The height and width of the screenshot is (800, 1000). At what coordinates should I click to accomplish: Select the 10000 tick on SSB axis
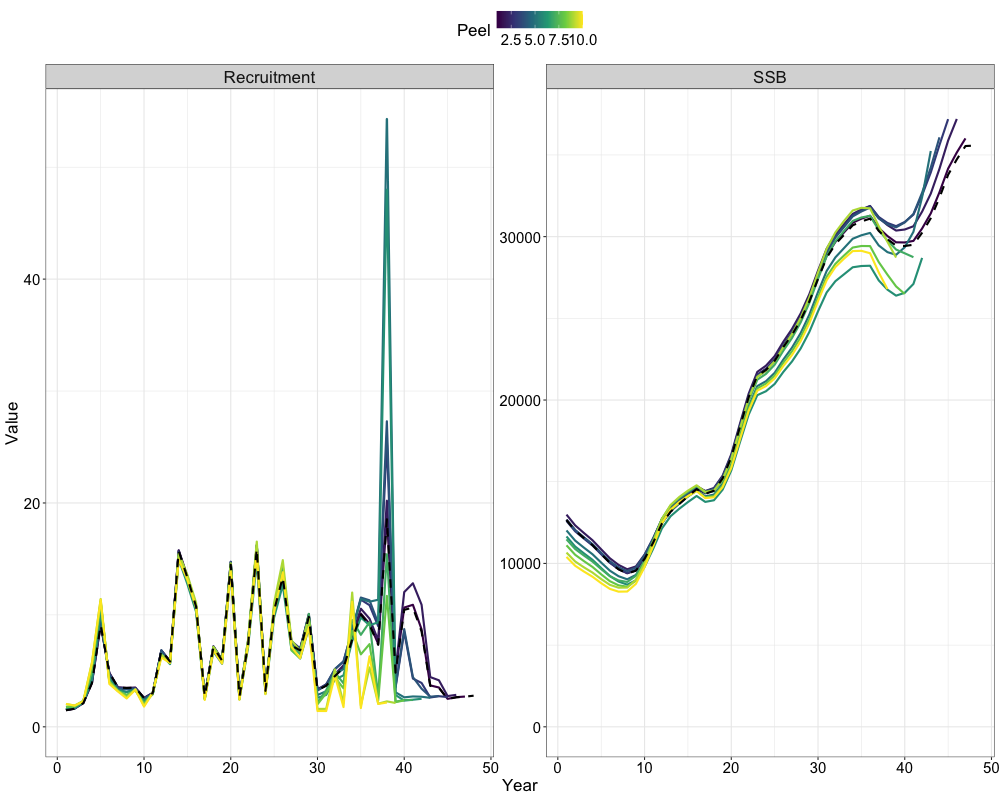(x=520, y=564)
